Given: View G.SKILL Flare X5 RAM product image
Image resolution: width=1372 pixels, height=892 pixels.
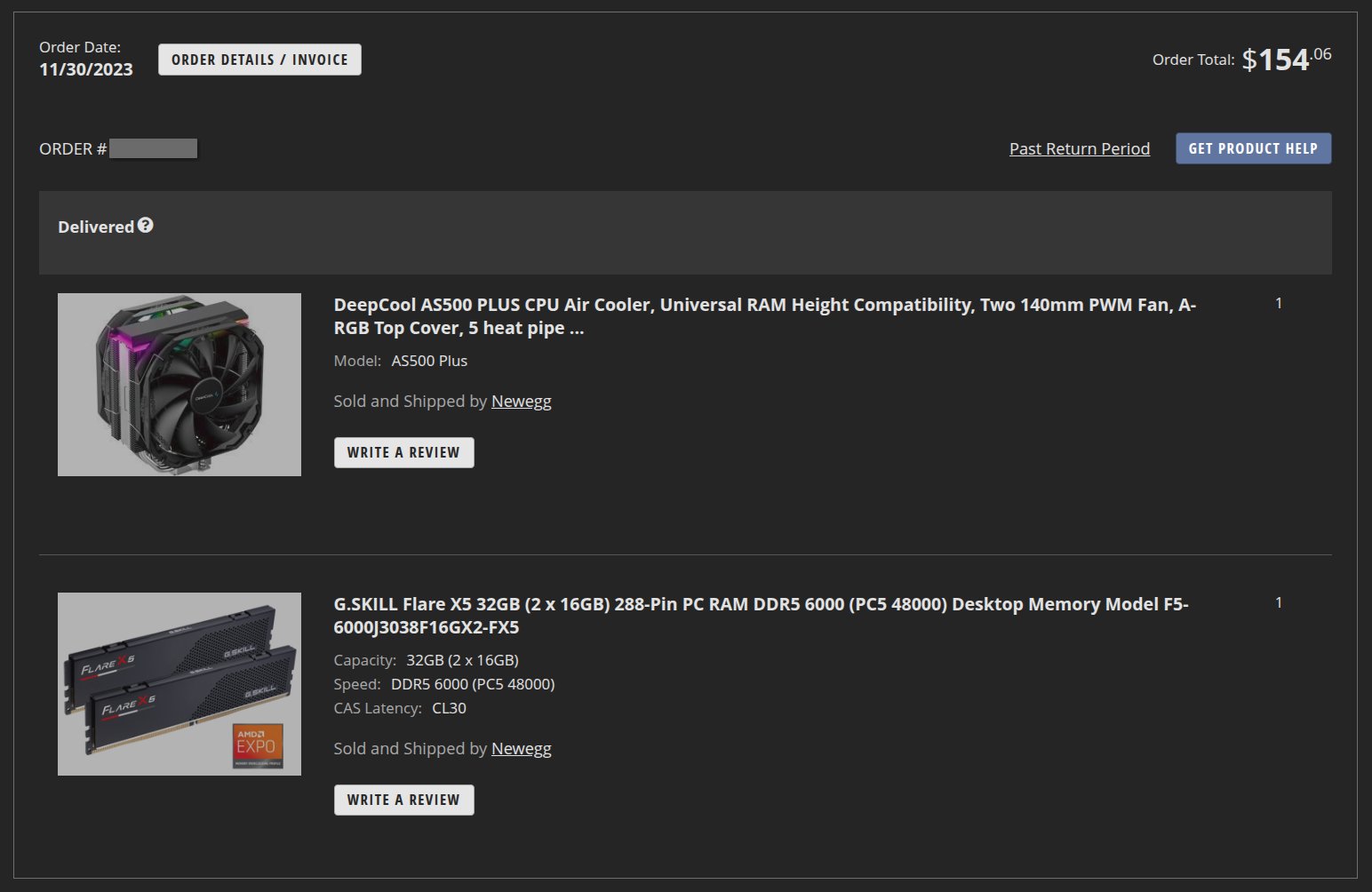Looking at the screenshot, I should tap(179, 684).
